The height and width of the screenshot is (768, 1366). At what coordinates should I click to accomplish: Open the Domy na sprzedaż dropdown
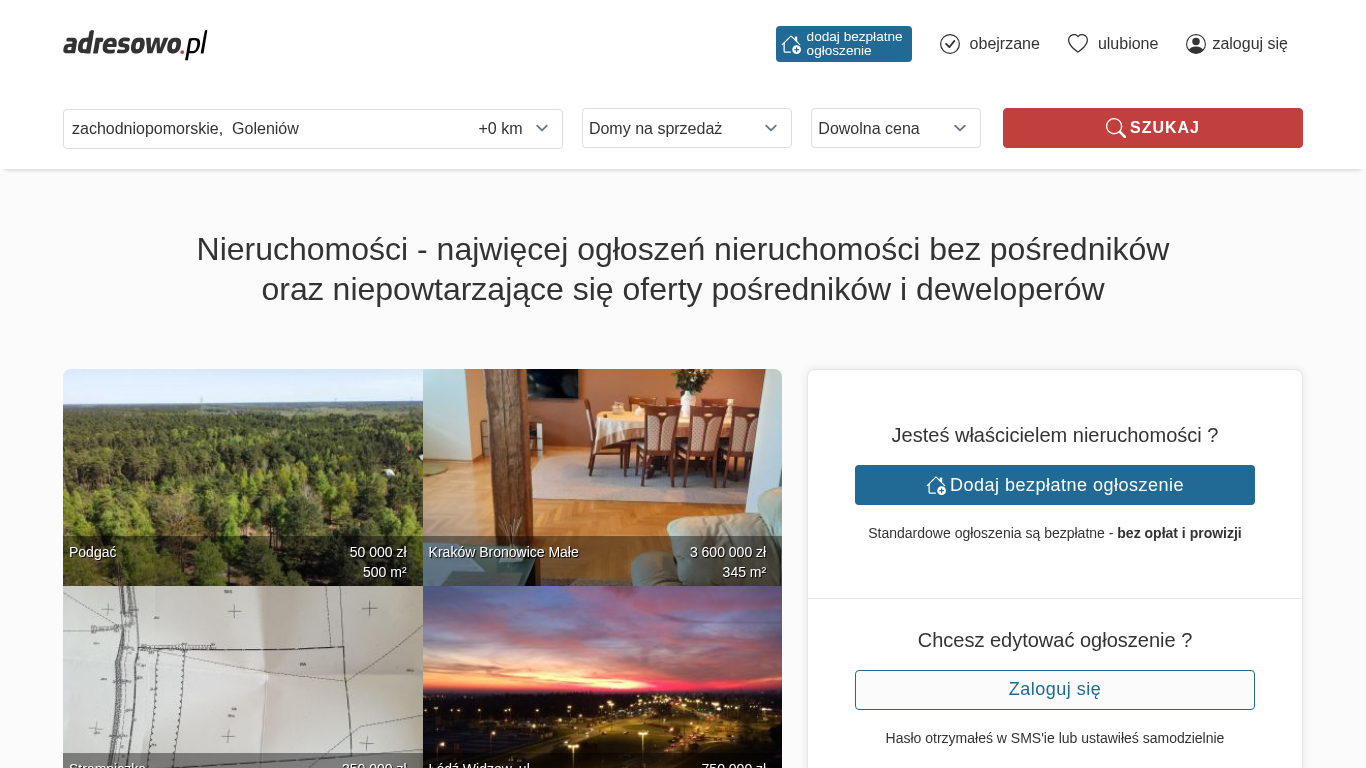pos(686,128)
